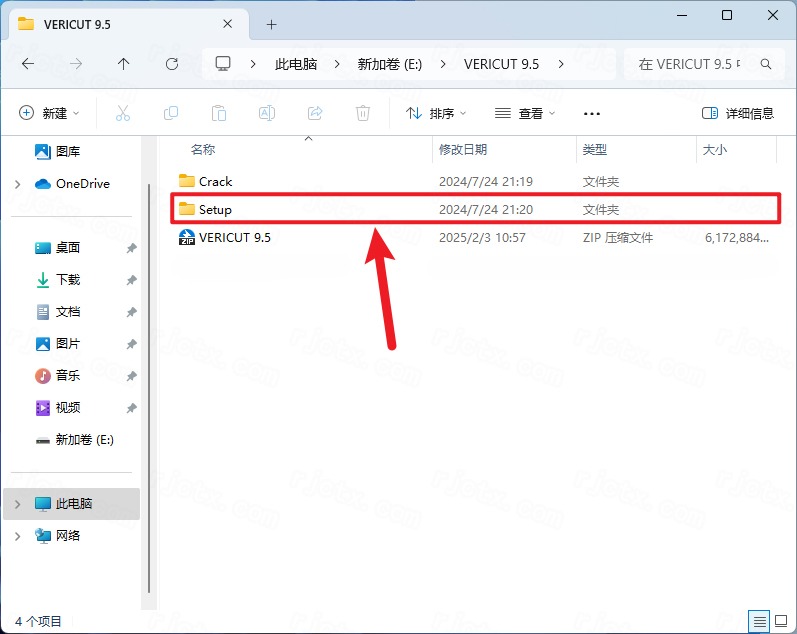The image size is (797, 634).
Task: Click the Delete trash icon
Action: pos(363,113)
